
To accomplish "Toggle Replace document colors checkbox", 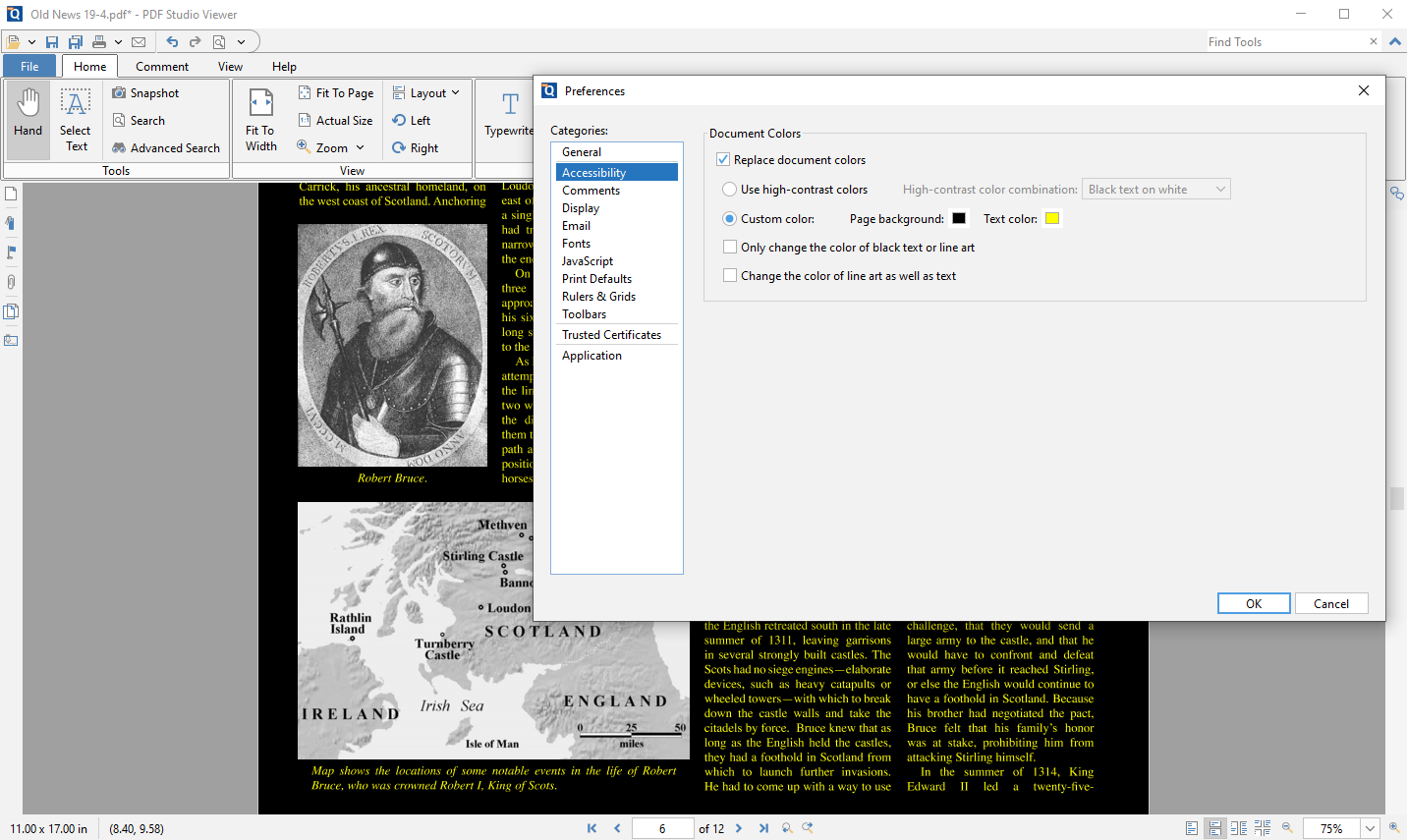I will (x=723, y=159).
